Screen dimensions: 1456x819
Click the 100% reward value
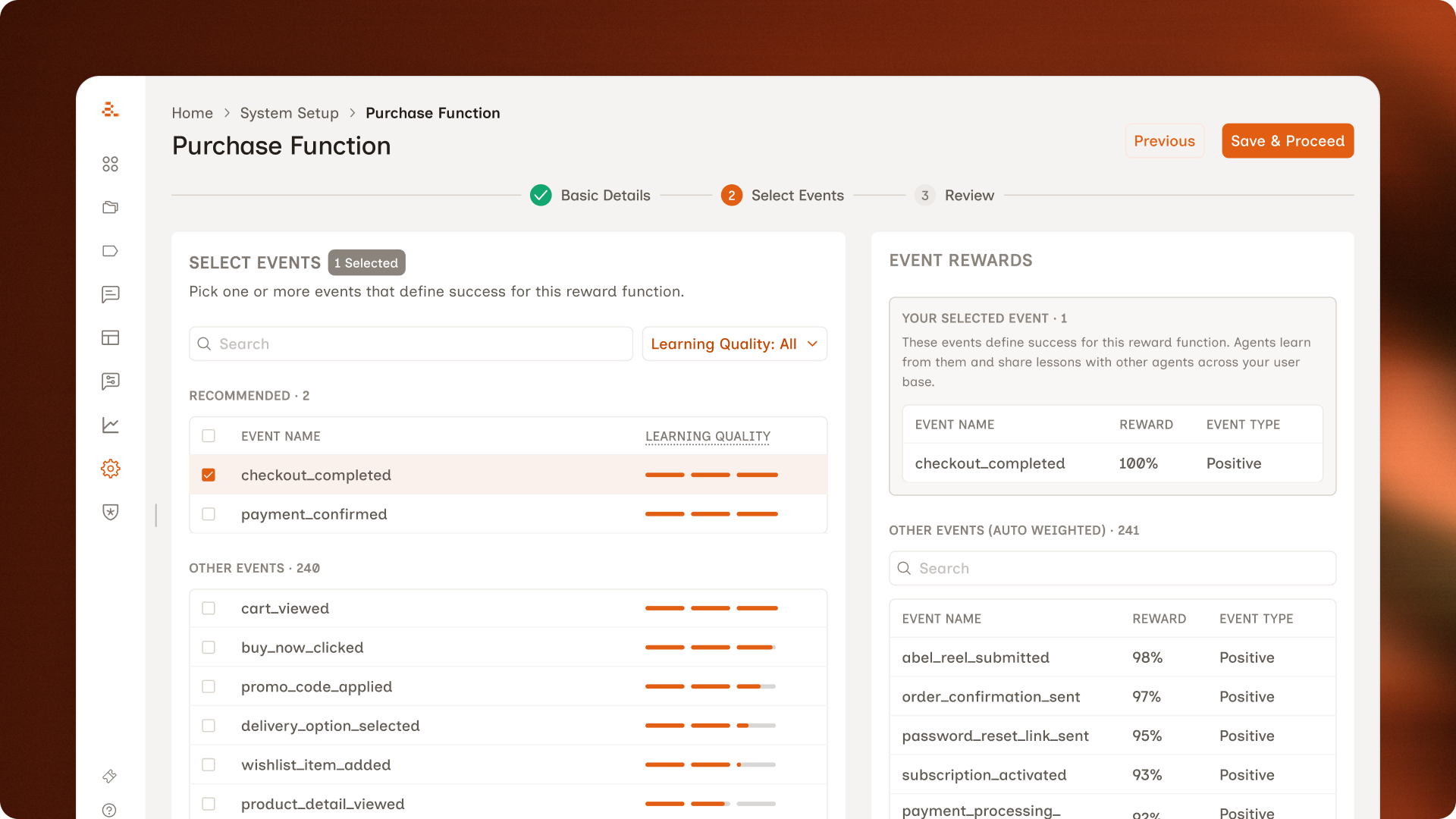pos(1138,463)
